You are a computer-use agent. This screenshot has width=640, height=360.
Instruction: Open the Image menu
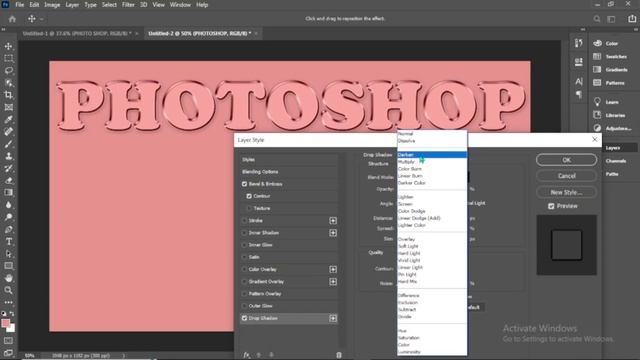coord(52,5)
